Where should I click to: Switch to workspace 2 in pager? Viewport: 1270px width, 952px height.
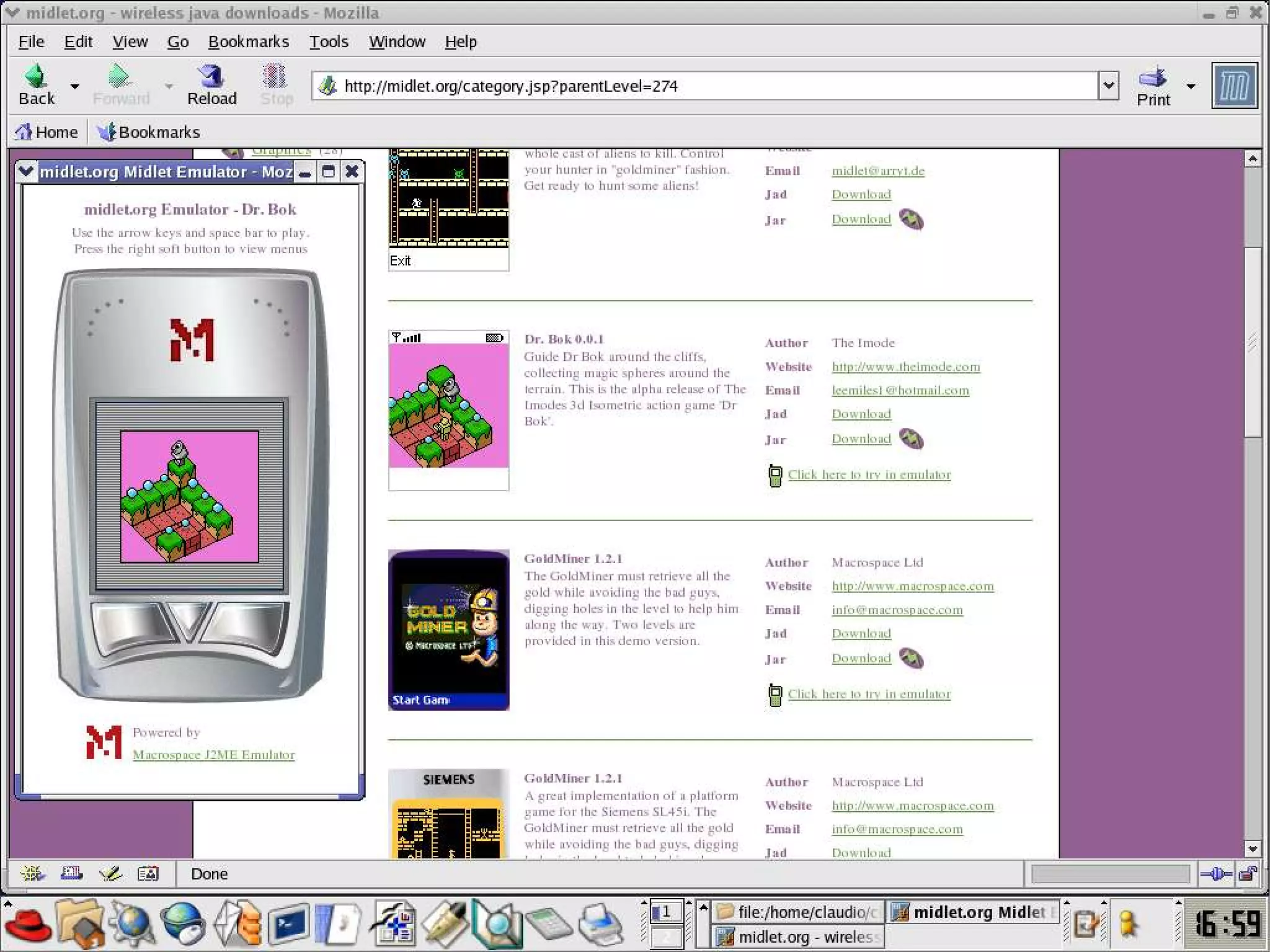666,938
